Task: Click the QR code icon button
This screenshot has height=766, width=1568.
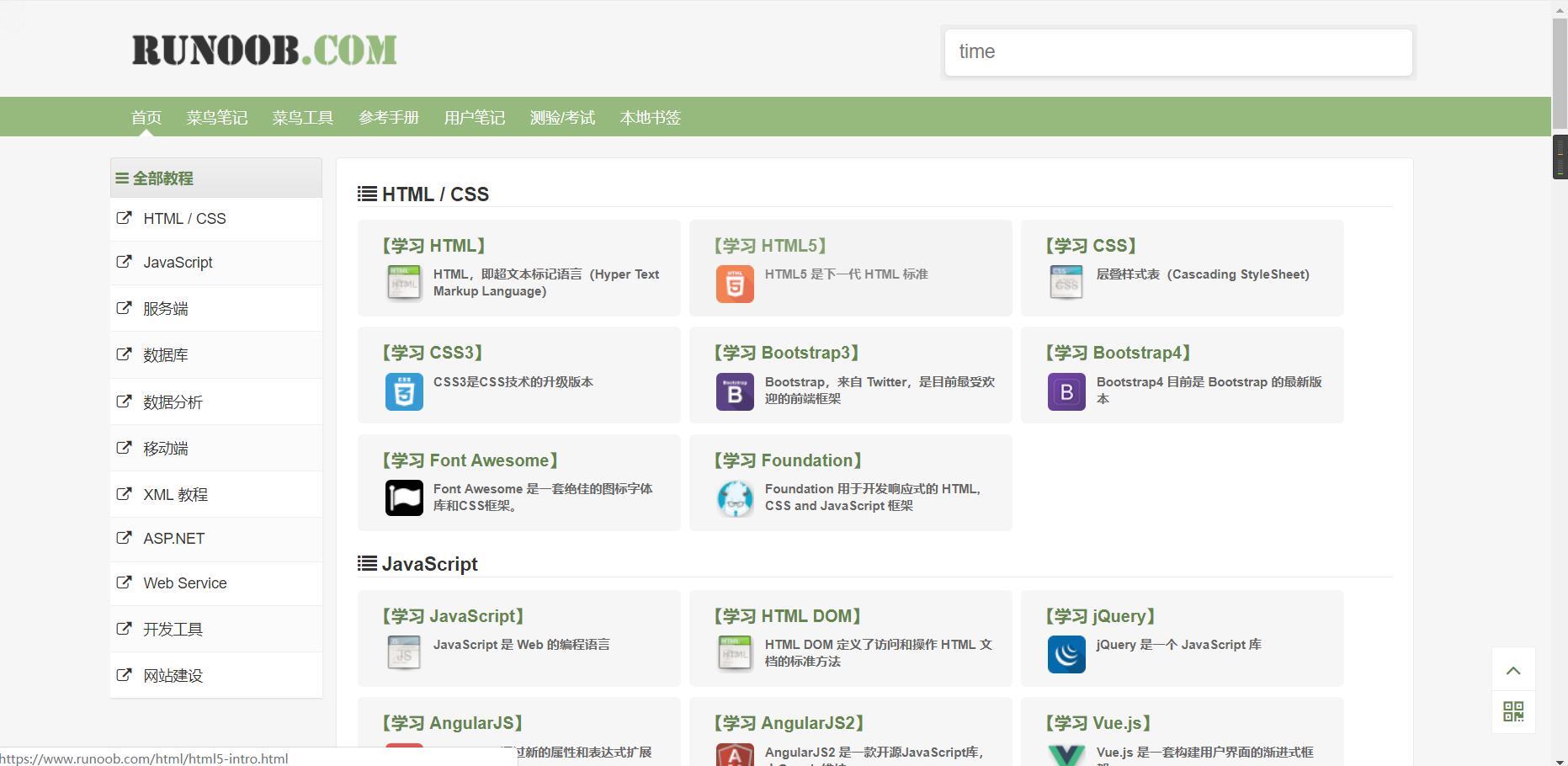Action: tap(1513, 712)
